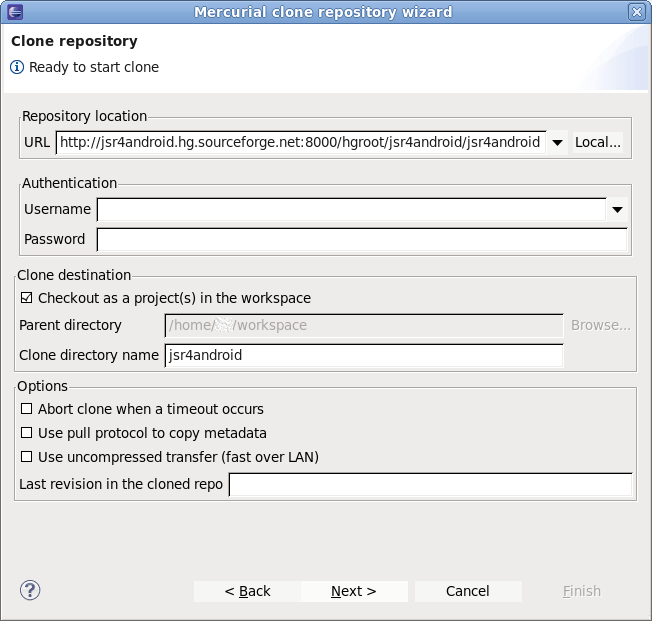652x621 pixels.
Task: Enable Abort clone when a timeout occurs
Action: 27,409
